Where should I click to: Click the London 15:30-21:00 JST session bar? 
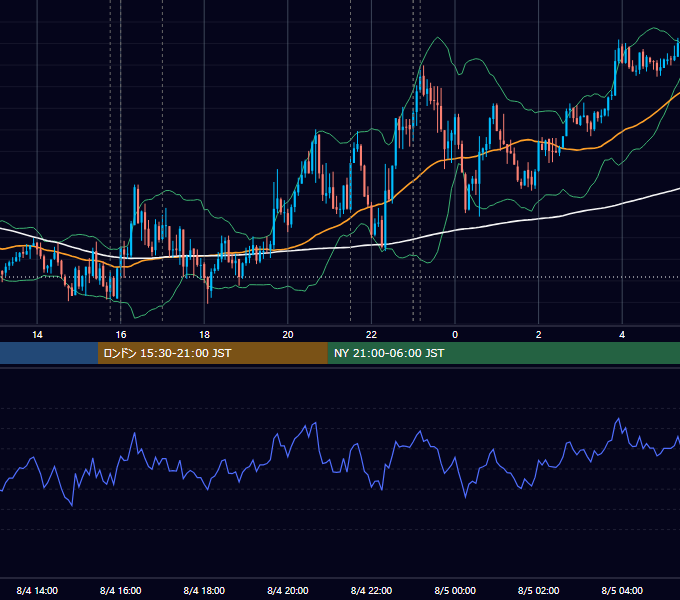(212, 353)
